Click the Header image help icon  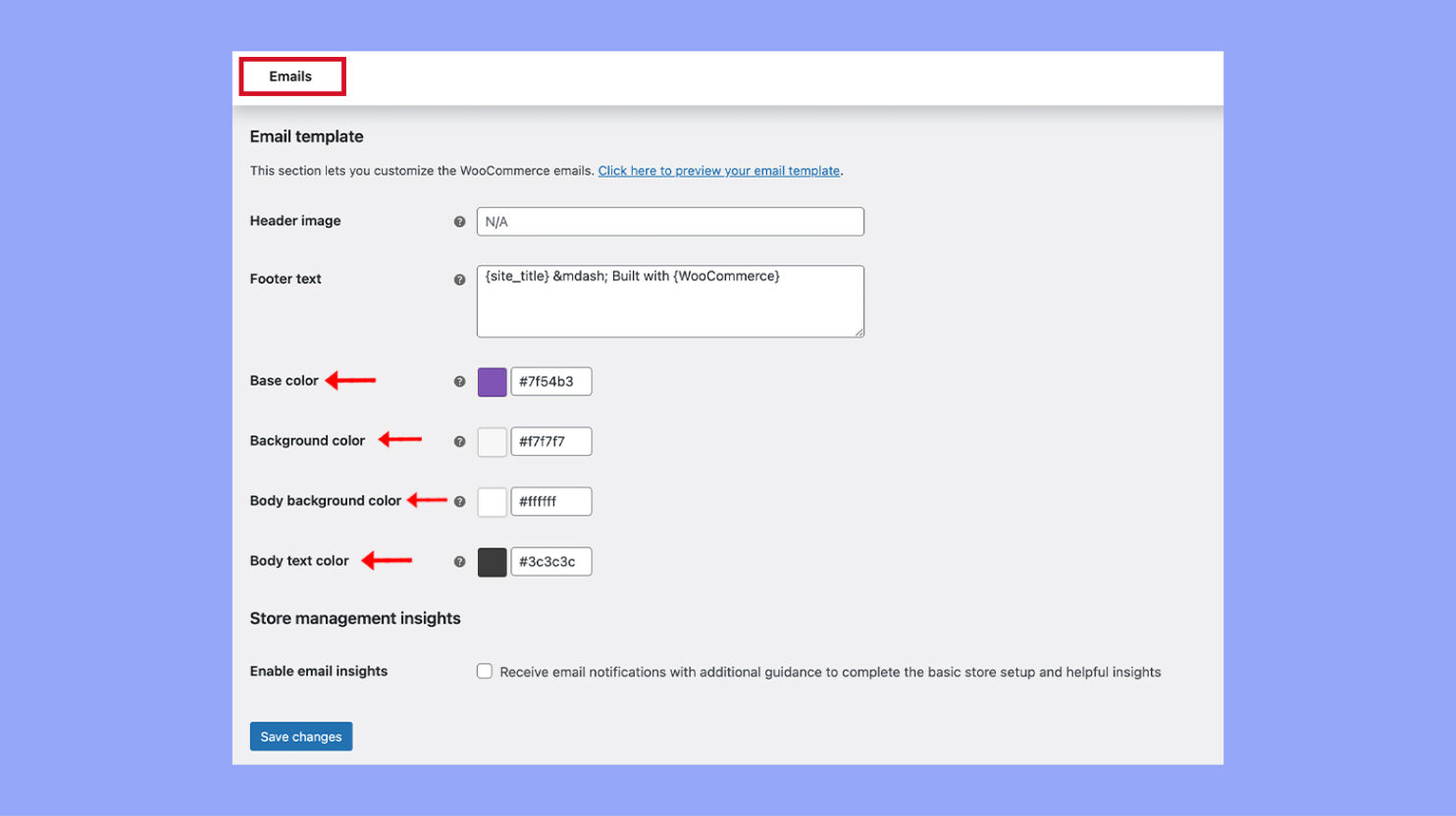(459, 222)
